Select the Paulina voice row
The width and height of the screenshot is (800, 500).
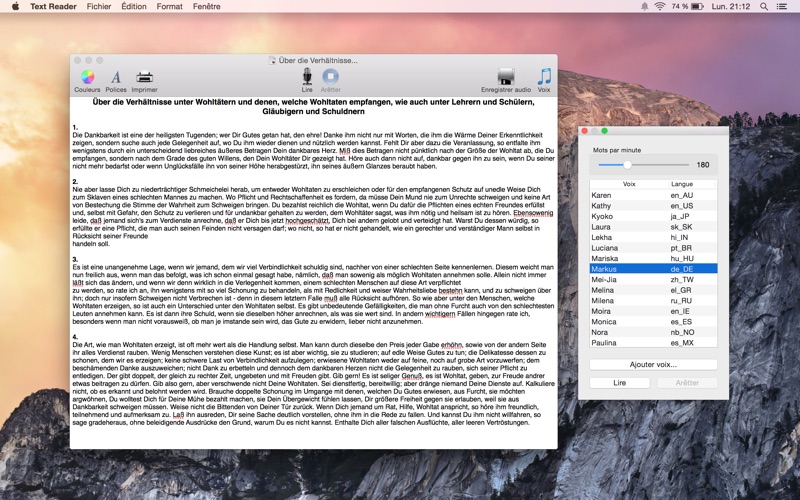pos(653,343)
